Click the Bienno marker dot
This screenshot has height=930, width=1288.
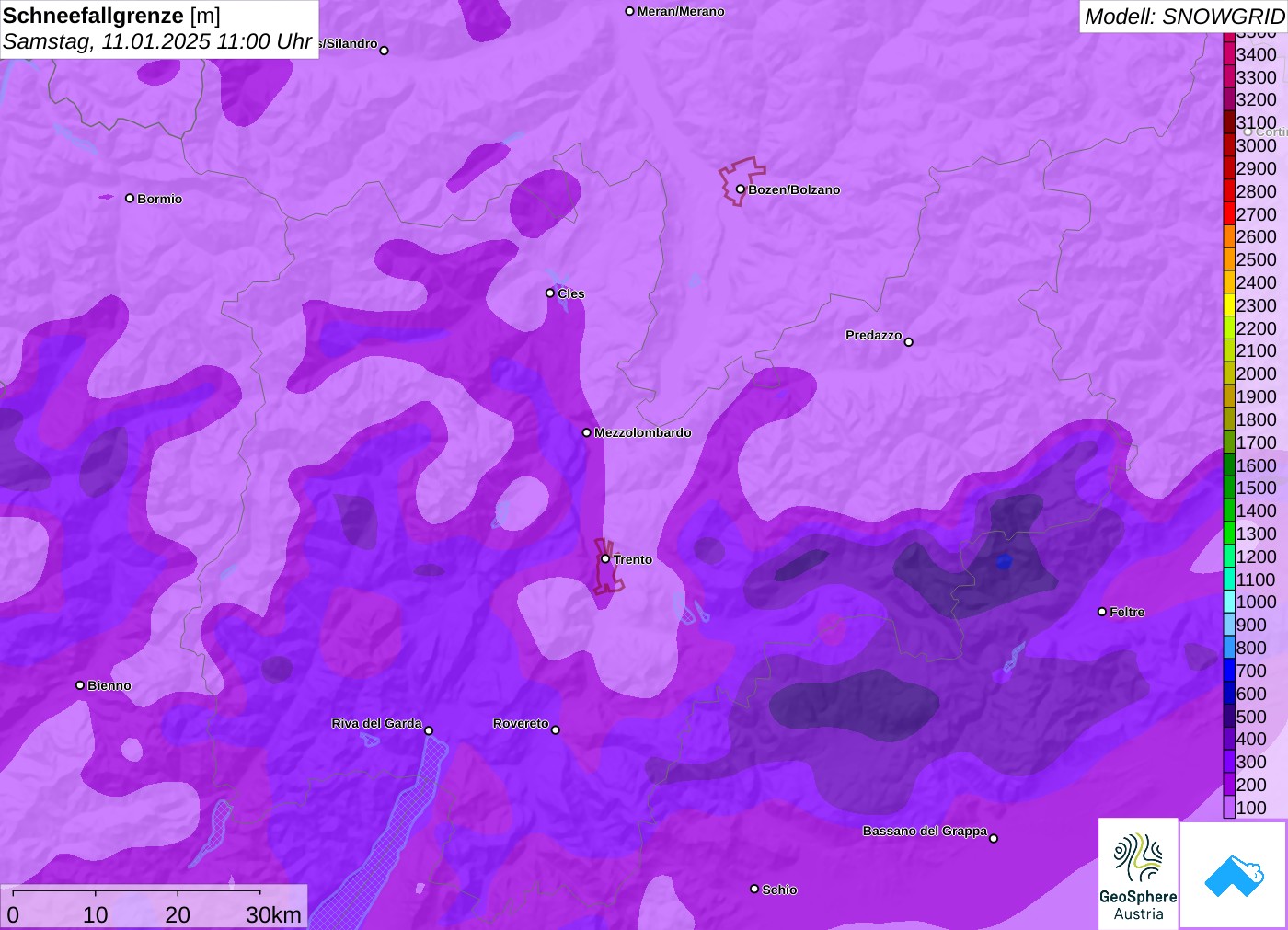click(80, 684)
